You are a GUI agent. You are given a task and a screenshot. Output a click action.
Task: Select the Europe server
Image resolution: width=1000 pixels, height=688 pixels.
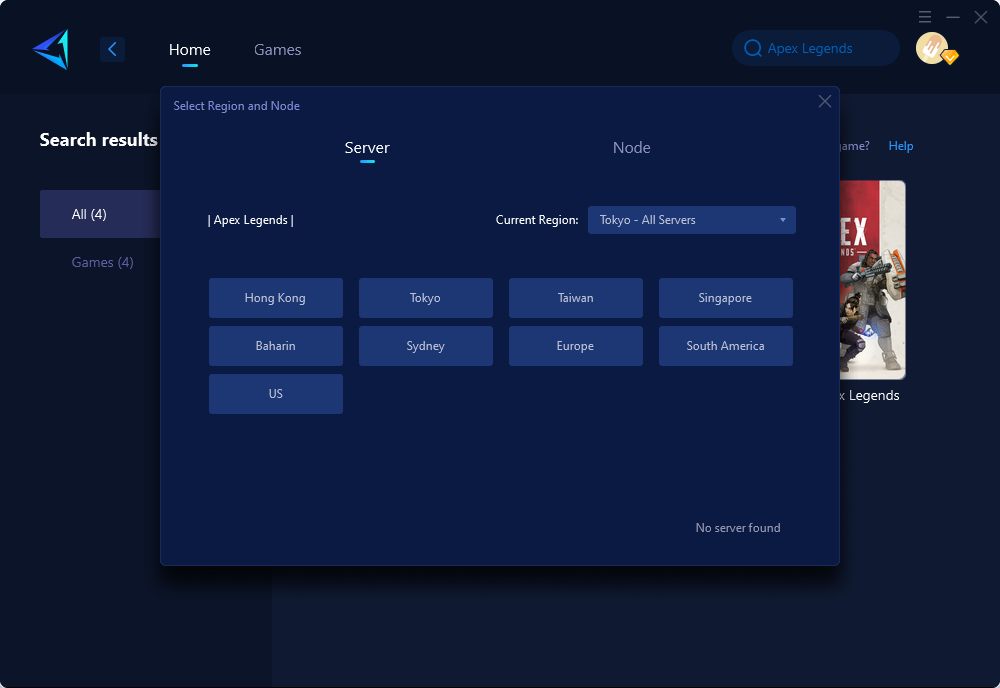(575, 346)
